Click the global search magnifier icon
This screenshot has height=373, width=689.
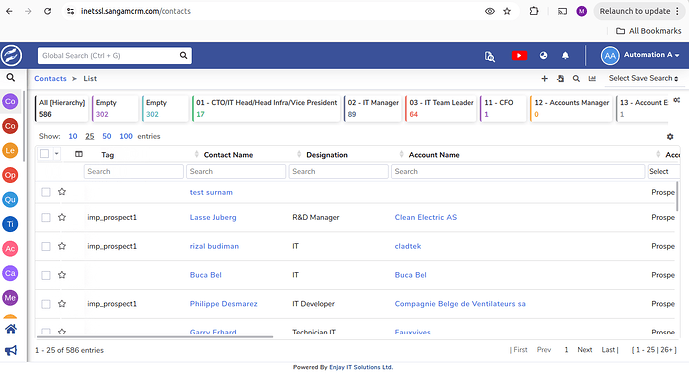(x=183, y=55)
